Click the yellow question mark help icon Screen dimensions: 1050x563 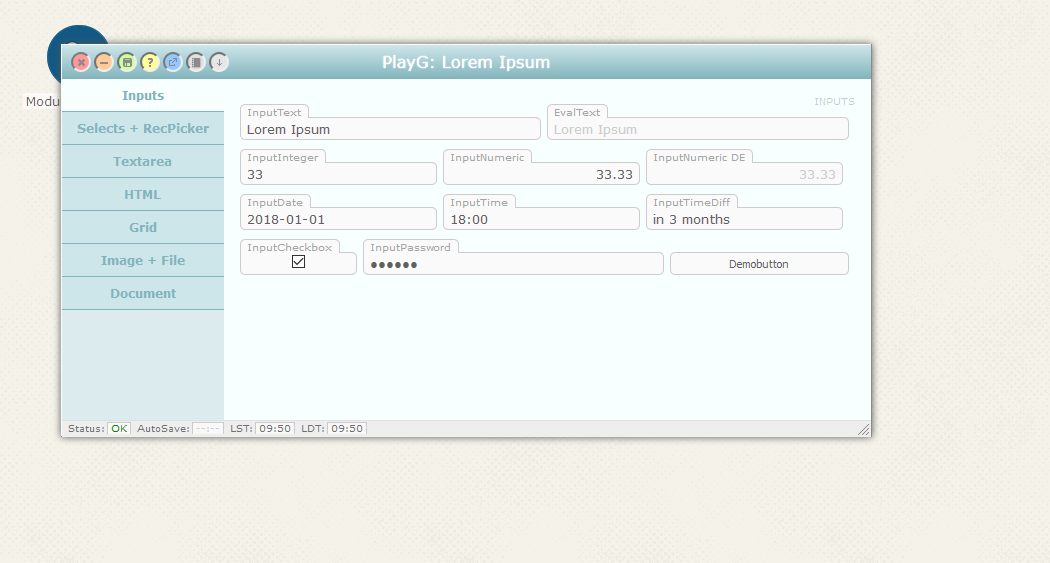150,62
